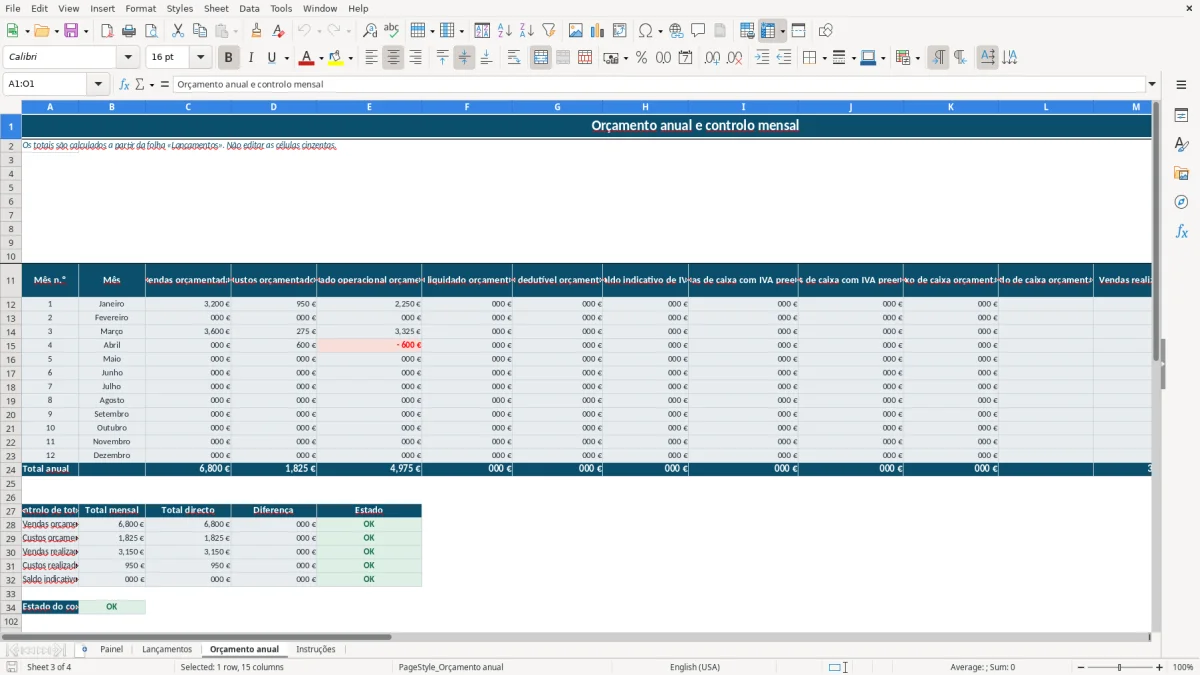
Task: Activate Clone Formatting paintbrush
Action: click(x=256, y=31)
